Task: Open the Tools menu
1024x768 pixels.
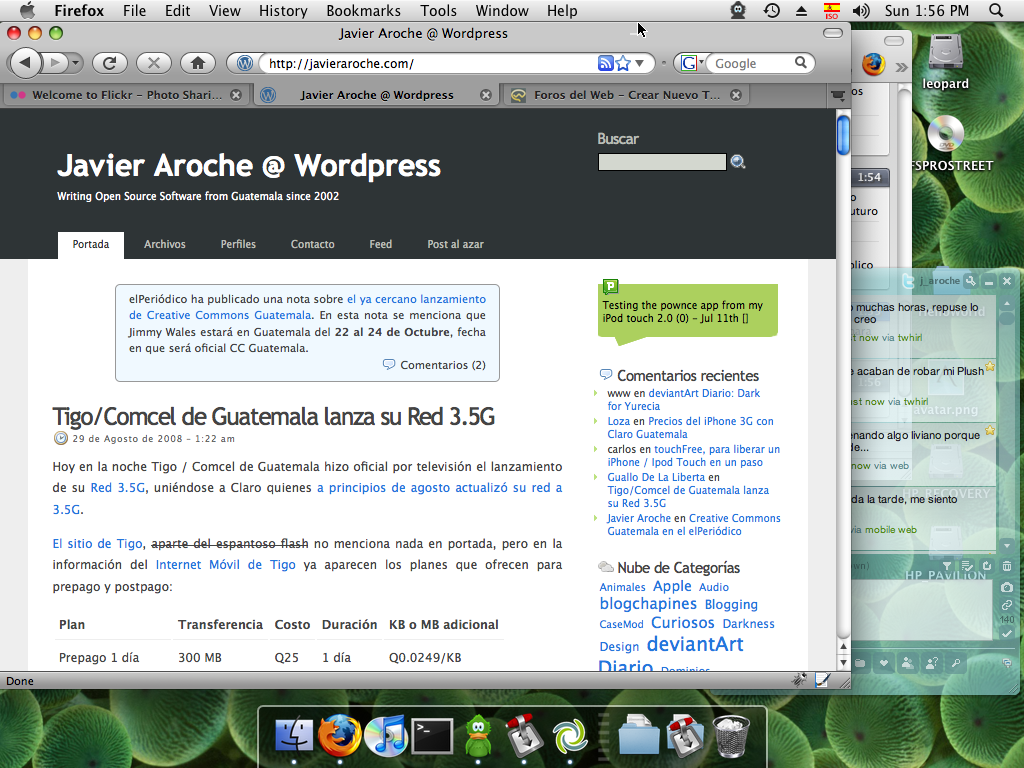Action: [438, 10]
